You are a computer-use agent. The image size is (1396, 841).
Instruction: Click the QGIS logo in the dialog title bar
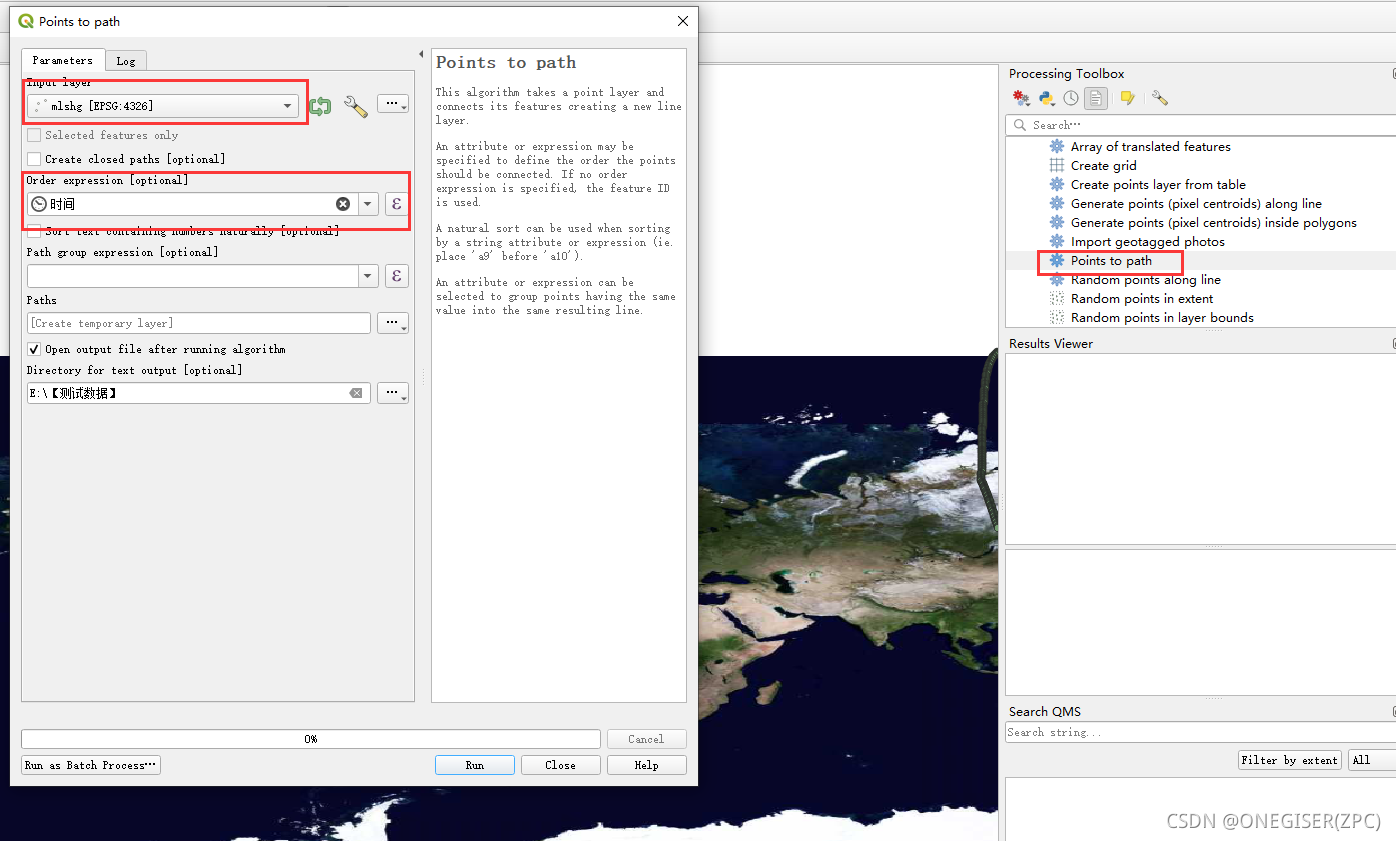point(26,21)
